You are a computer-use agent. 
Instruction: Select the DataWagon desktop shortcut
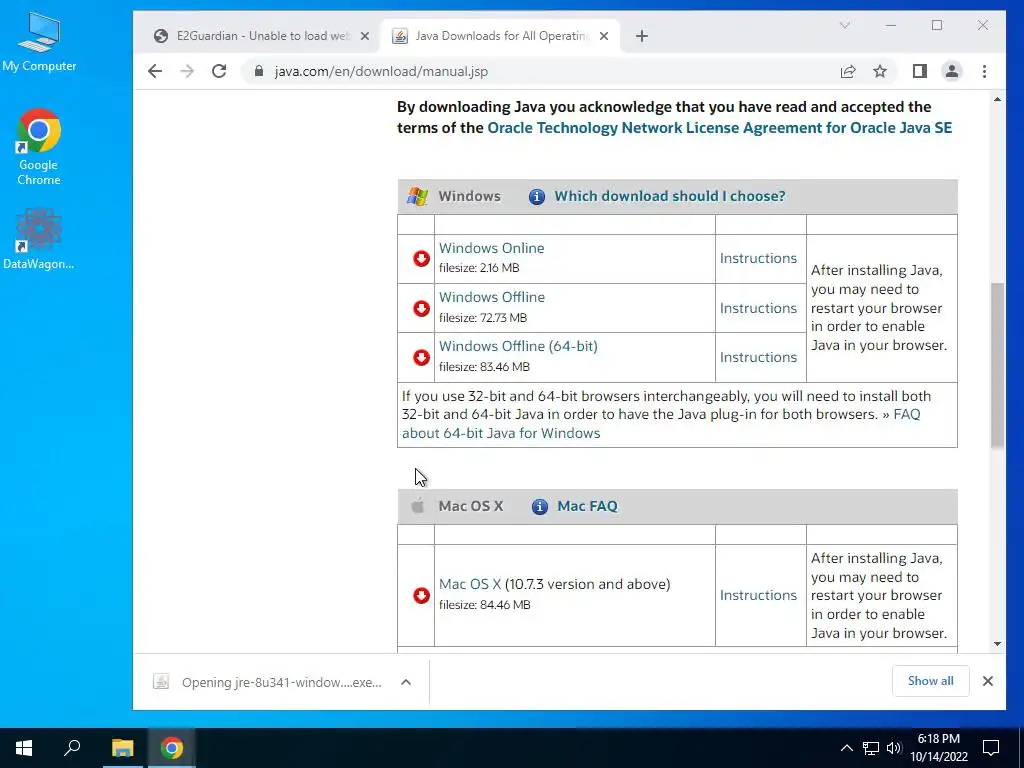(39, 239)
